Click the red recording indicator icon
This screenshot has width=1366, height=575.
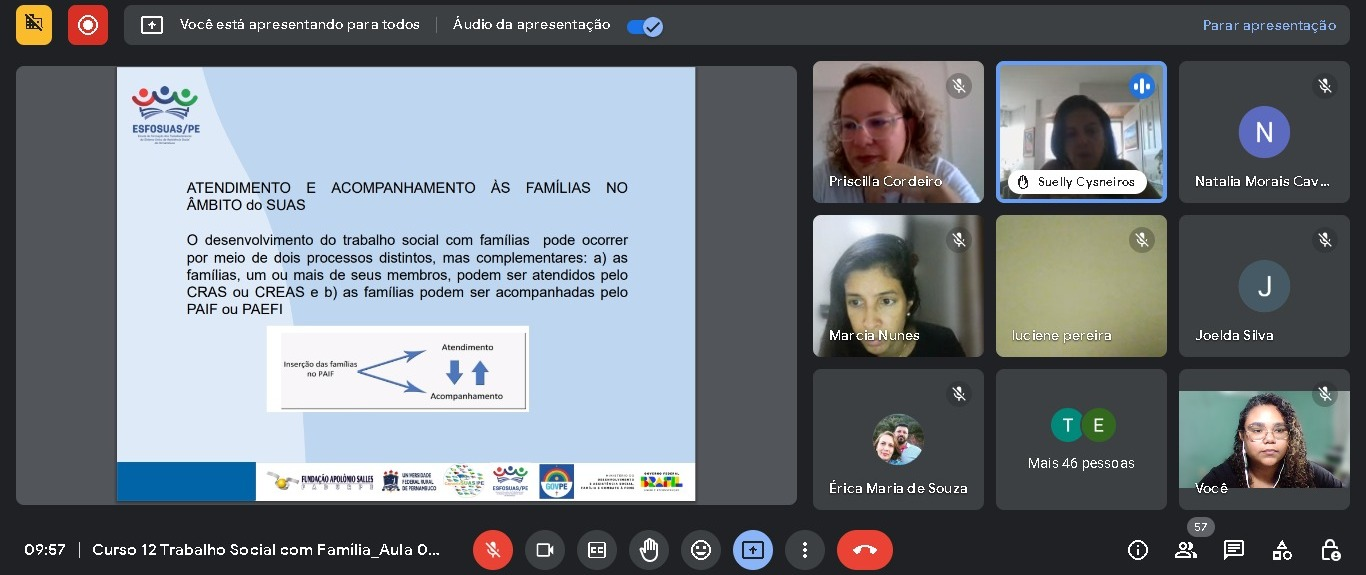point(88,25)
